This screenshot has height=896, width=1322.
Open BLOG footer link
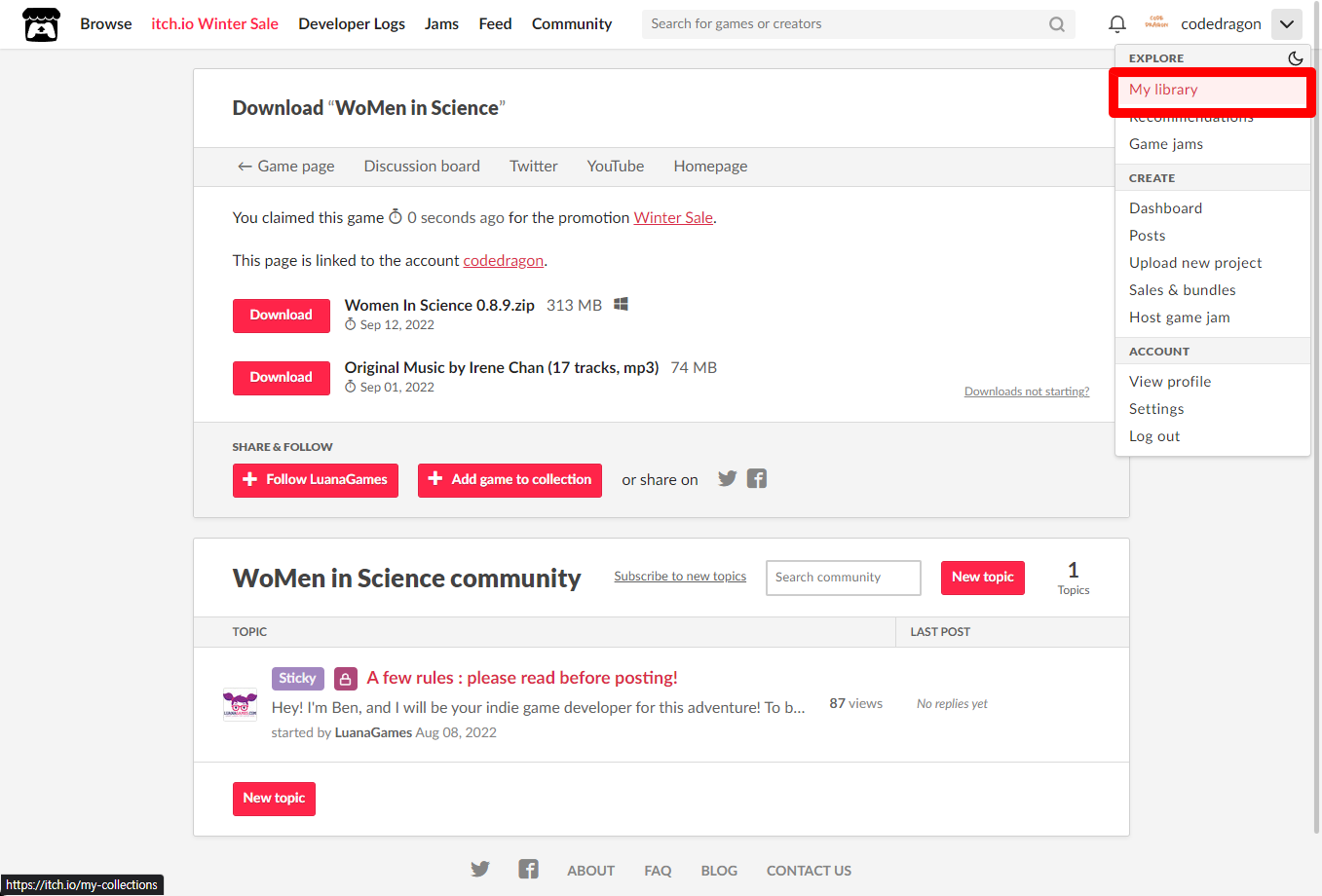point(719,871)
